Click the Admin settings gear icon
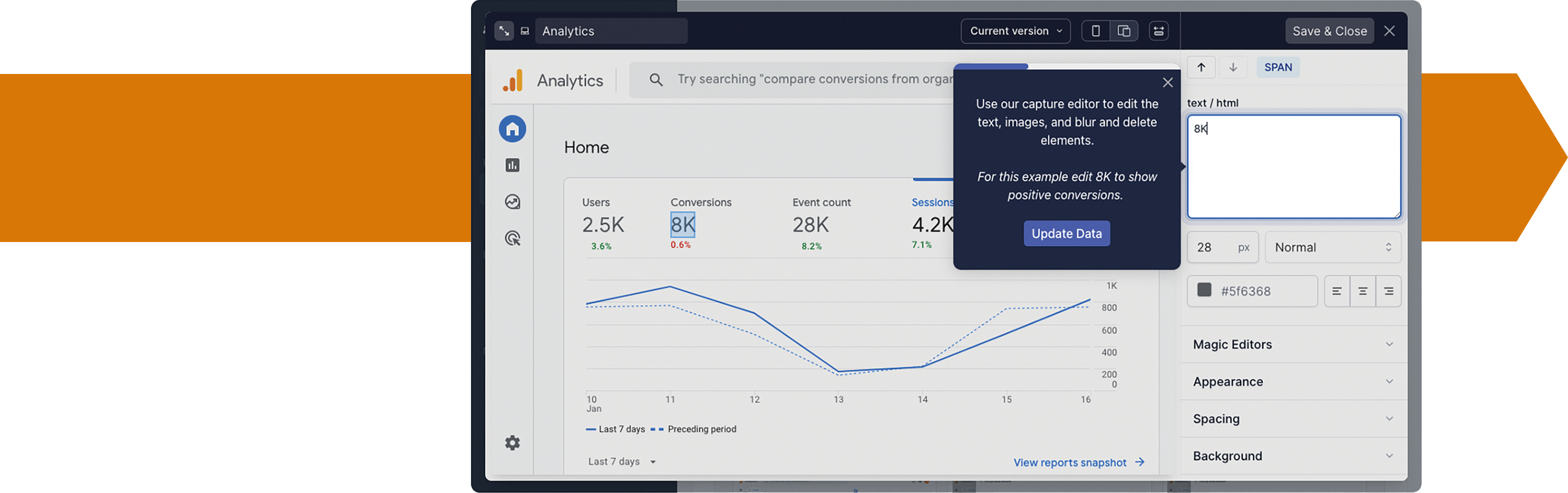 [512, 443]
